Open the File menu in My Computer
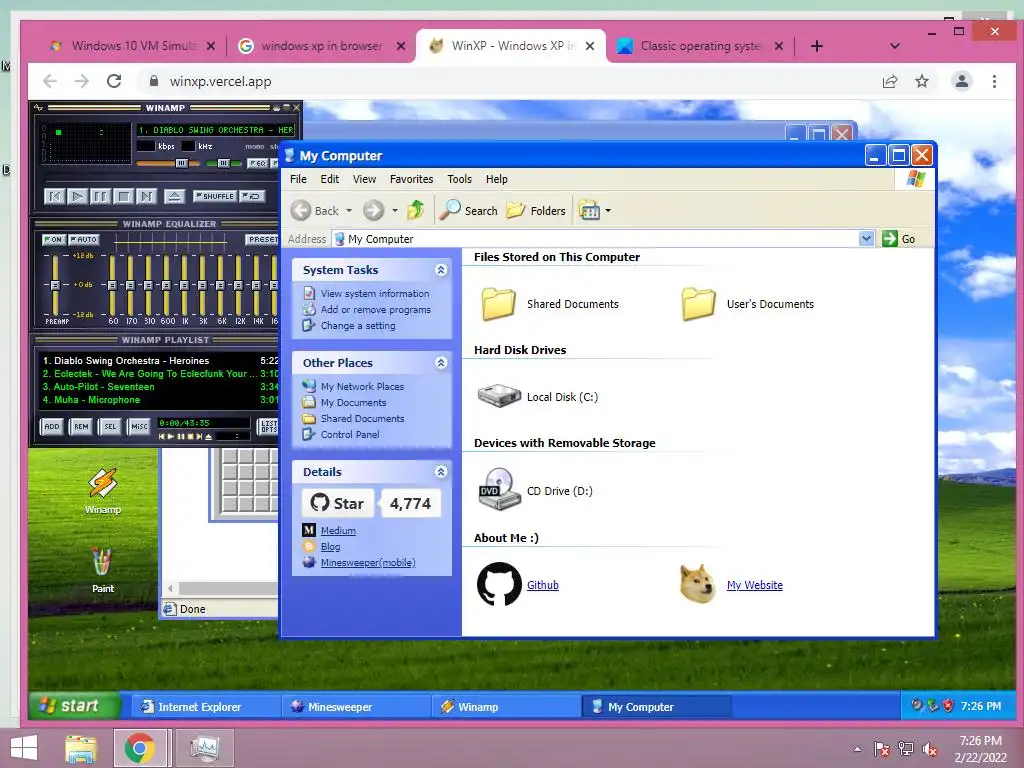The height and width of the screenshot is (768, 1024). click(x=298, y=179)
